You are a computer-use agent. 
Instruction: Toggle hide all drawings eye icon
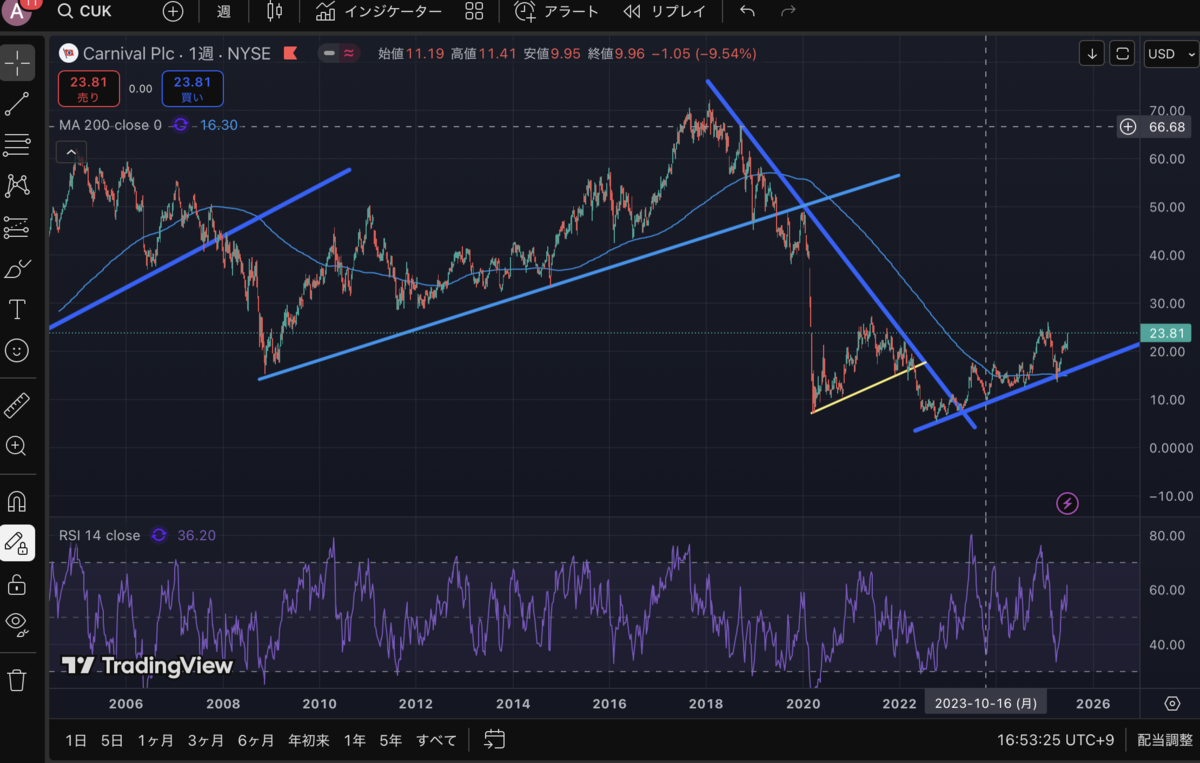[x=17, y=625]
